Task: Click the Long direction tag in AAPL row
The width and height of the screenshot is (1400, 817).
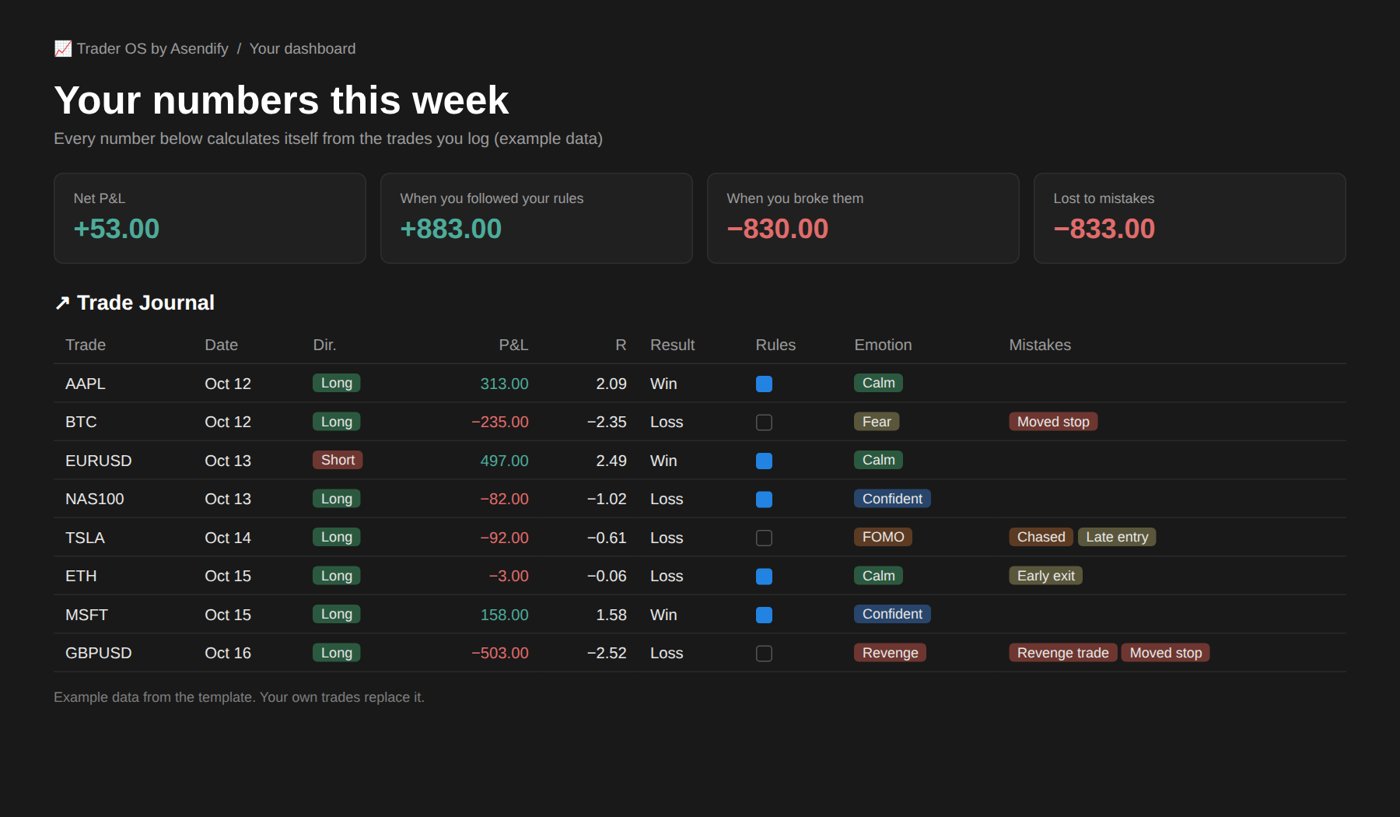Action: pyautogui.click(x=337, y=383)
